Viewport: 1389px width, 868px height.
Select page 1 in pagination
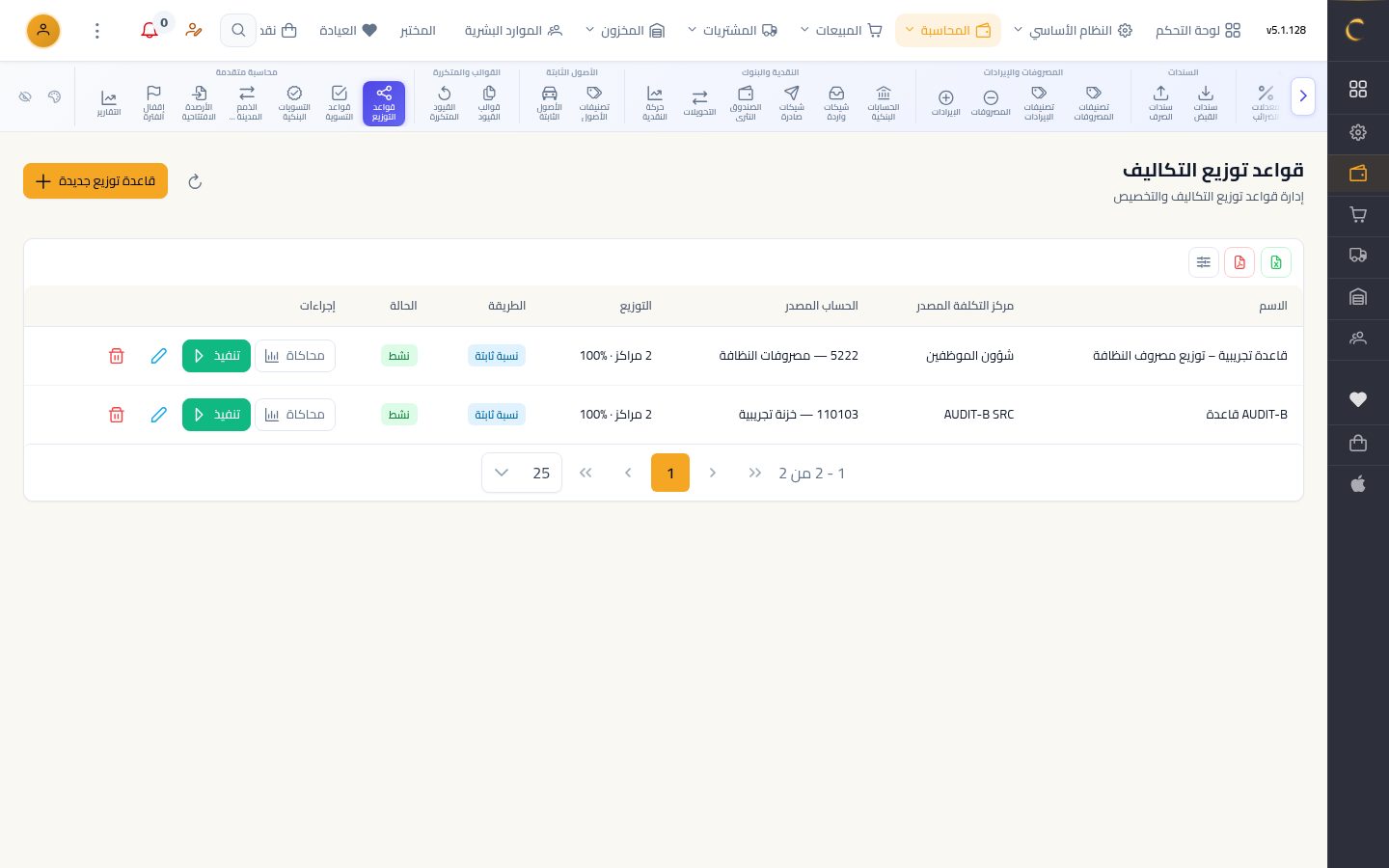tap(670, 473)
